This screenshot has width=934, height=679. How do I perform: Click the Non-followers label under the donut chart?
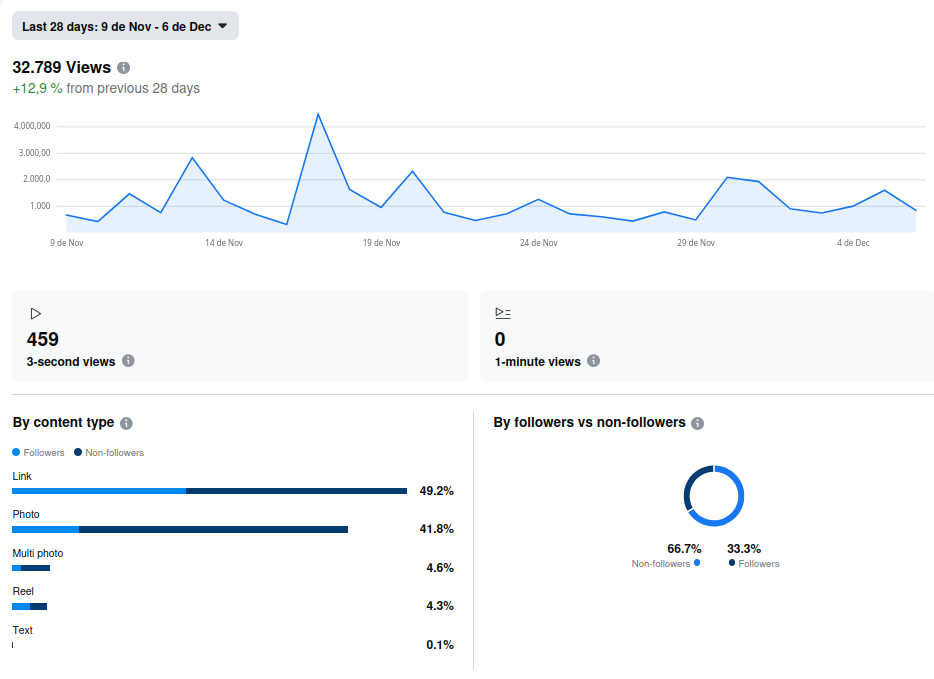click(x=661, y=564)
